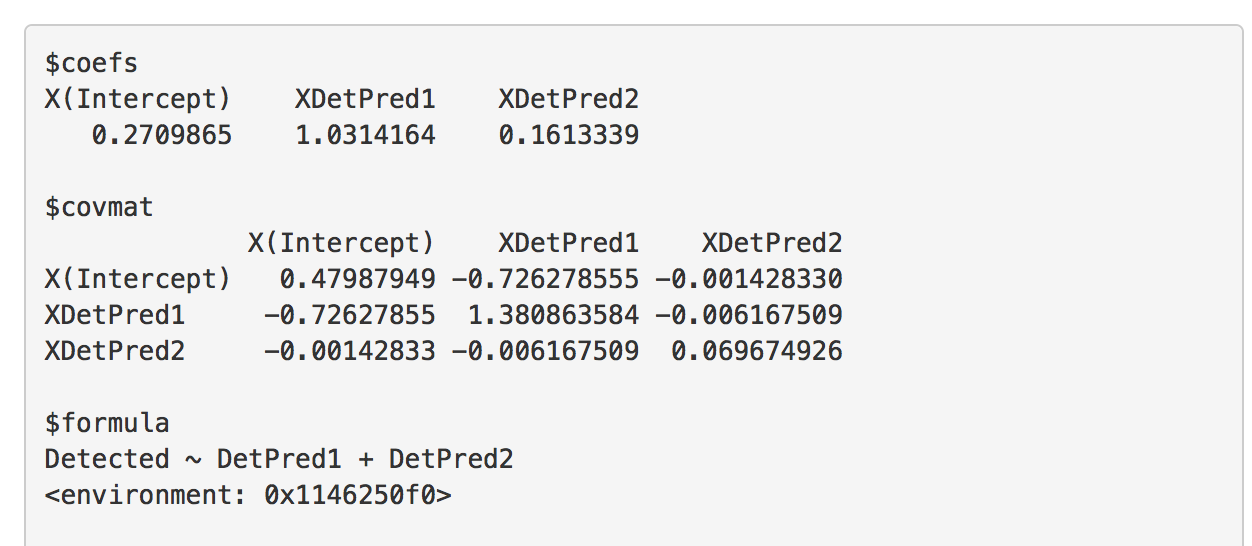This screenshot has height=546, width=1252.
Task: Click the XDetPred1 column header in covmat
Action: [x=569, y=243]
